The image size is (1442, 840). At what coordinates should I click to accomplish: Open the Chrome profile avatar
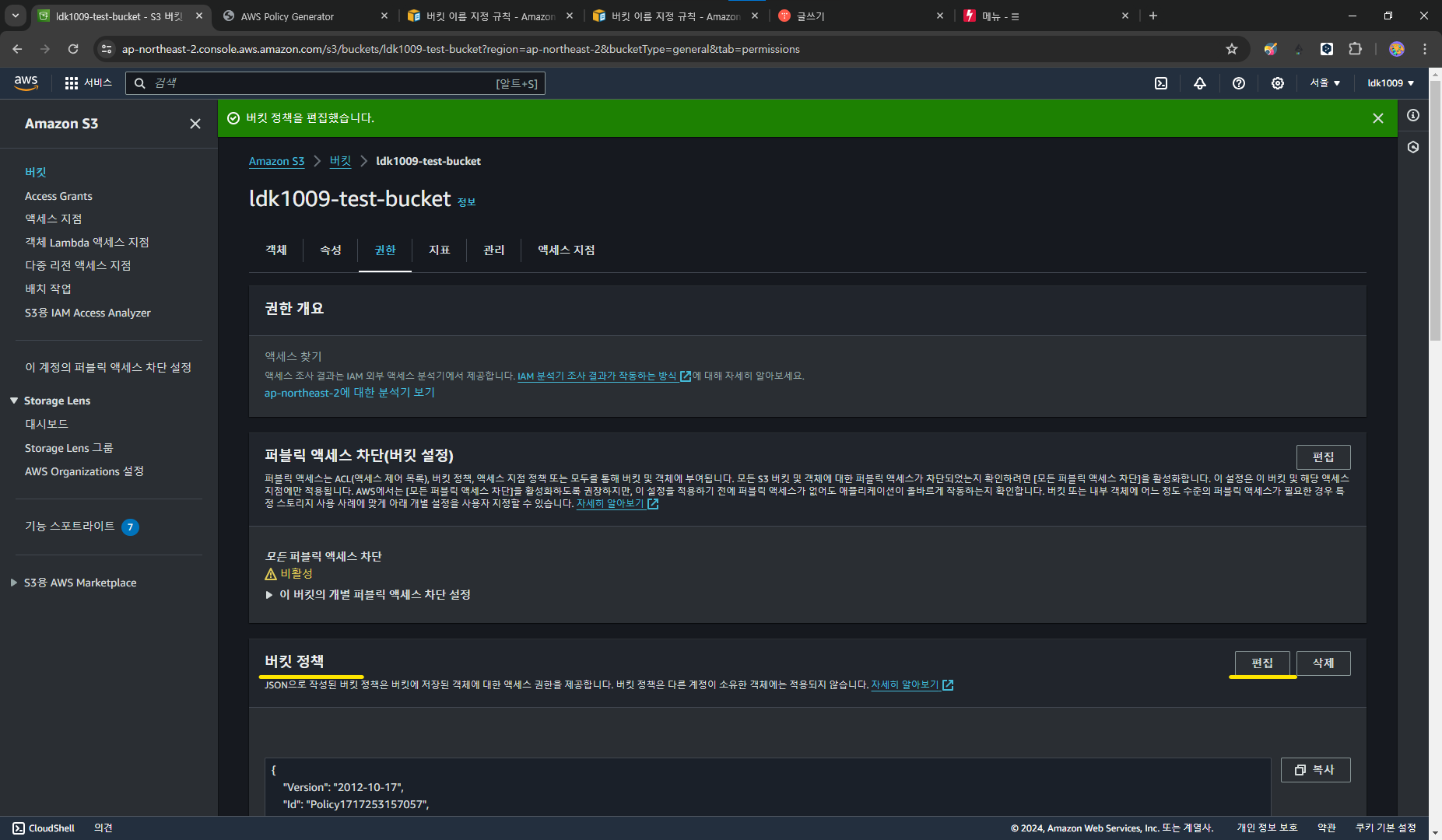[1397, 49]
